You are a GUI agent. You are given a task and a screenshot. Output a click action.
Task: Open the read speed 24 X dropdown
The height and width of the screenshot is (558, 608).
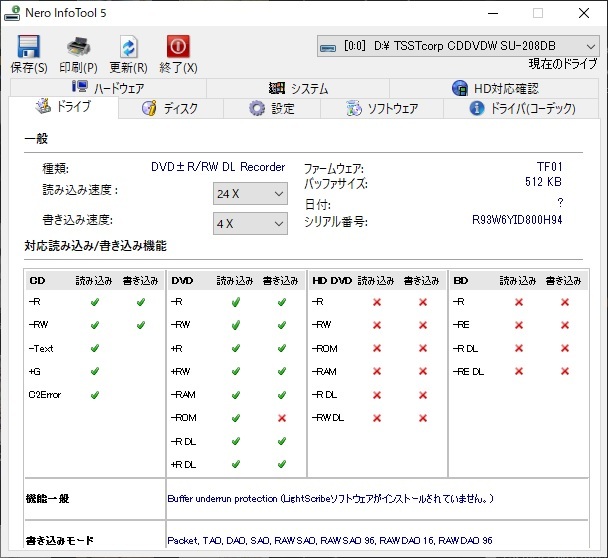pyautogui.click(x=250, y=193)
